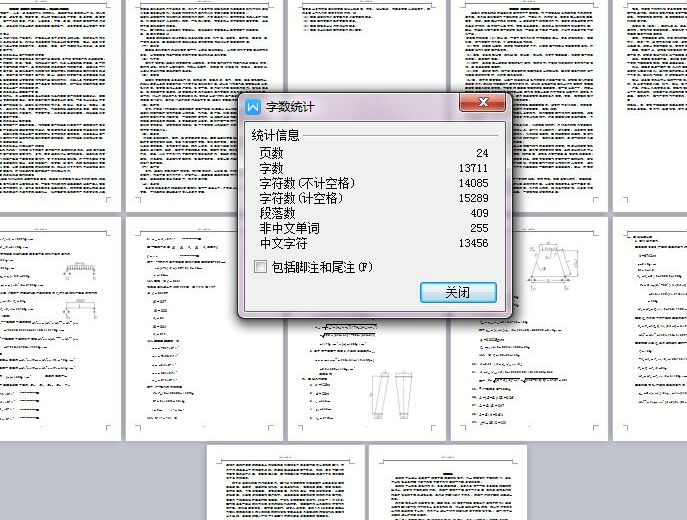The height and width of the screenshot is (520, 687).
Task: Click the 段落数 value 409
Action: point(479,213)
